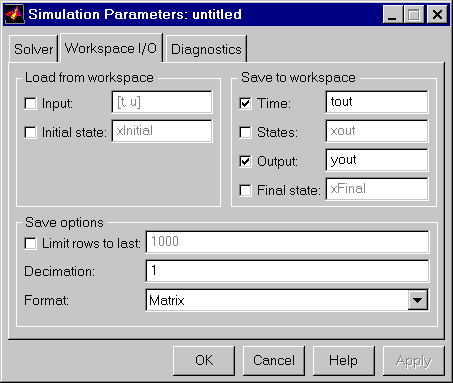The image size is (453, 383).
Task: Enable the Input checkbox
Action: (30, 103)
